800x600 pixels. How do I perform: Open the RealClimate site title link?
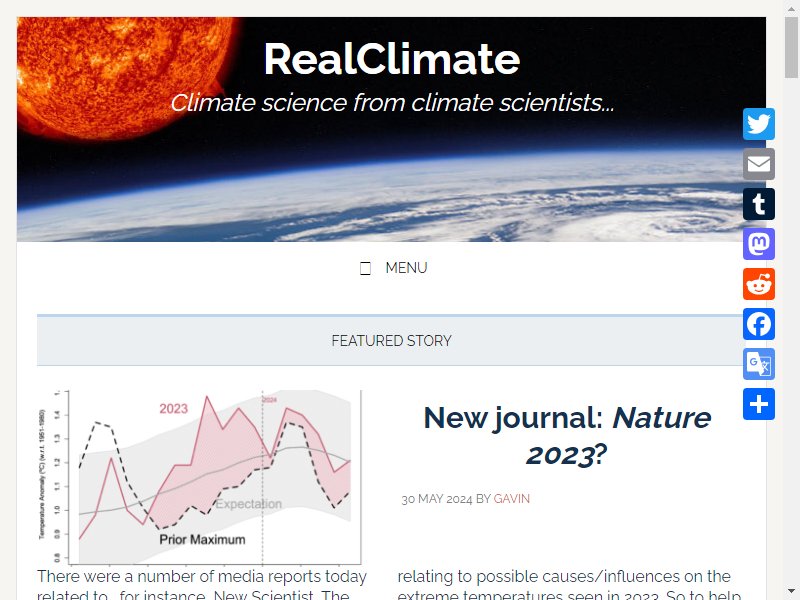tap(392, 59)
